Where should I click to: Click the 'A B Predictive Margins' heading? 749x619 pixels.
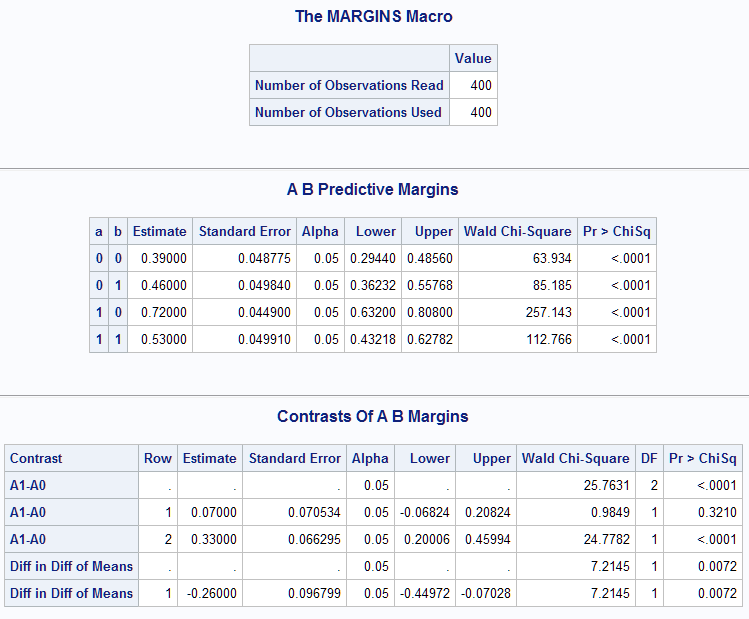(373, 189)
